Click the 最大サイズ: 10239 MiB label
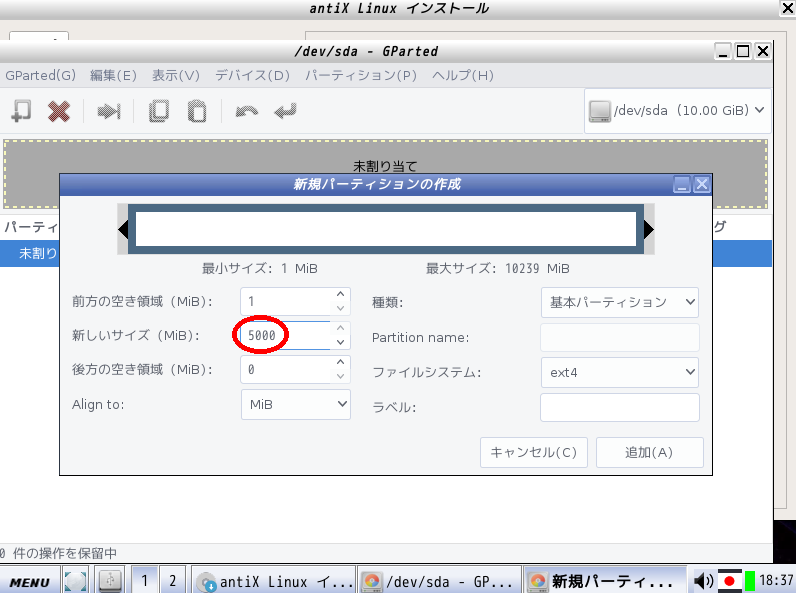 [x=498, y=269]
